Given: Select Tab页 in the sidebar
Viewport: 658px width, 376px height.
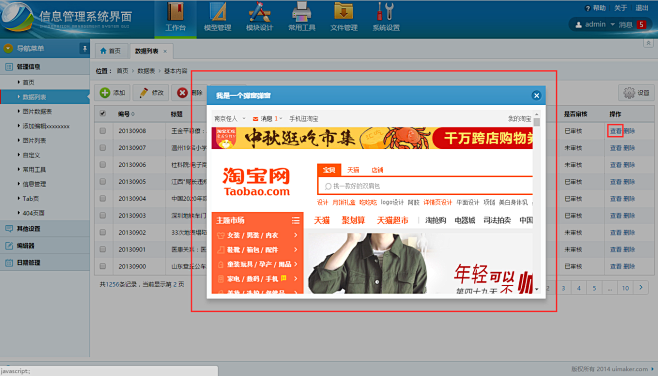Looking at the screenshot, I should click(x=31, y=198).
